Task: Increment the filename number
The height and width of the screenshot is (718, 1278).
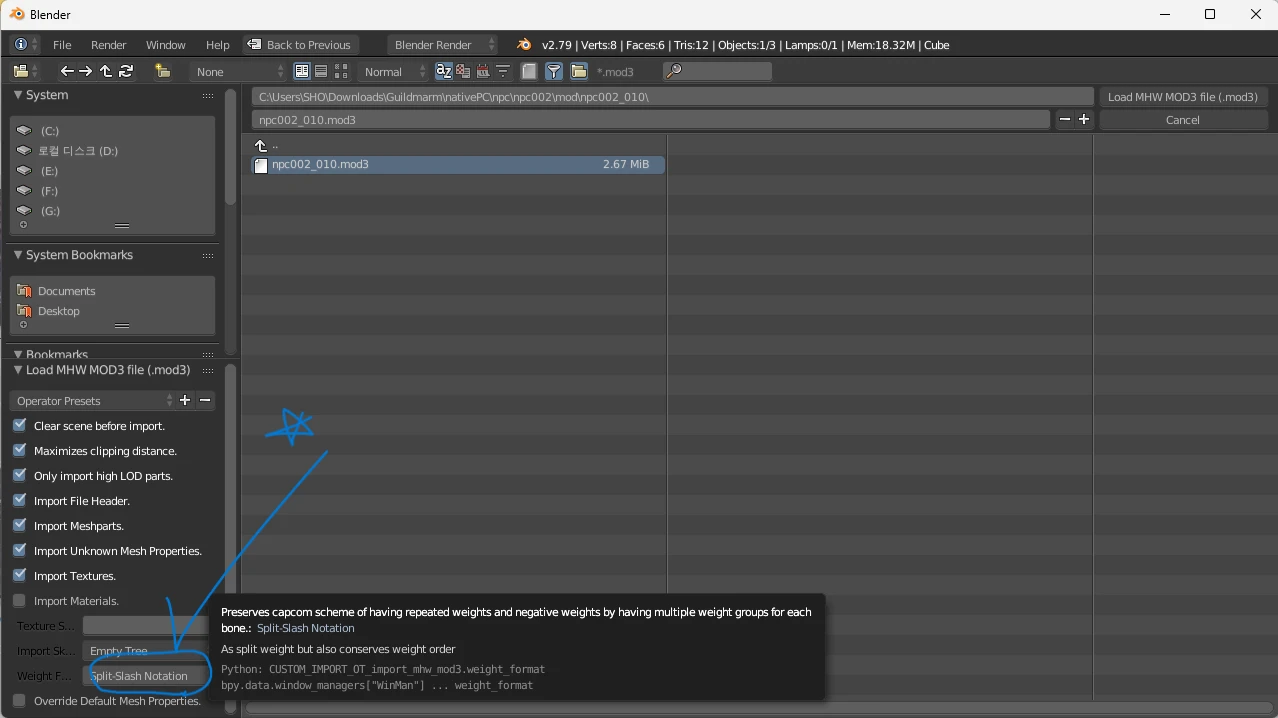Action: [1083, 120]
